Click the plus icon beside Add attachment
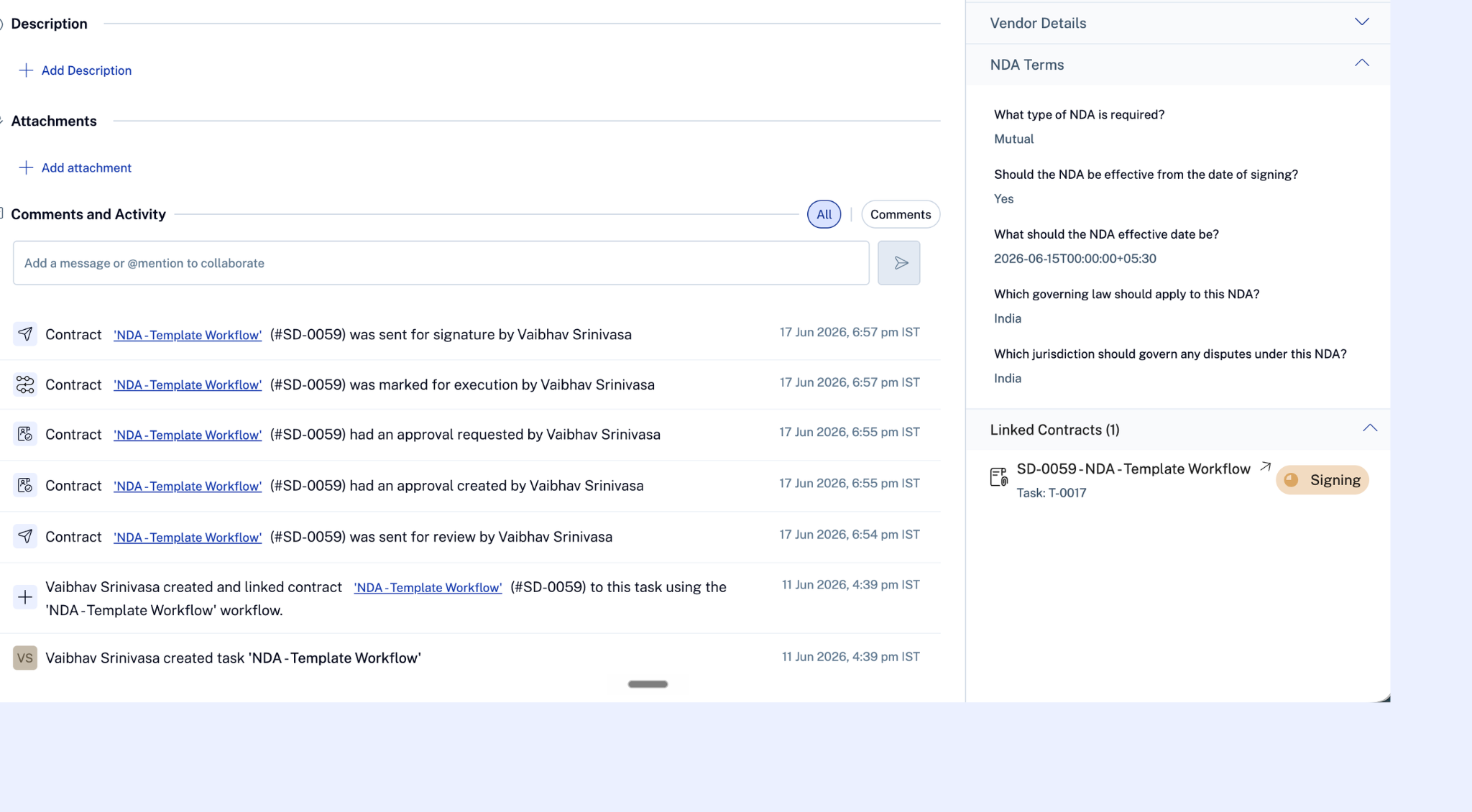The image size is (1472, 812). pyautogui.click(x=26, y=167)
